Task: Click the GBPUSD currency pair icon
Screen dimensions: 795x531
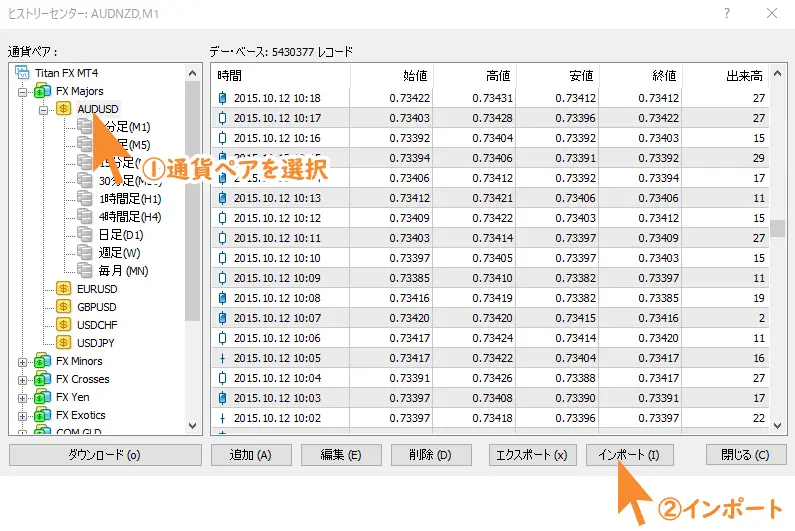Action: tap(64, 307)
